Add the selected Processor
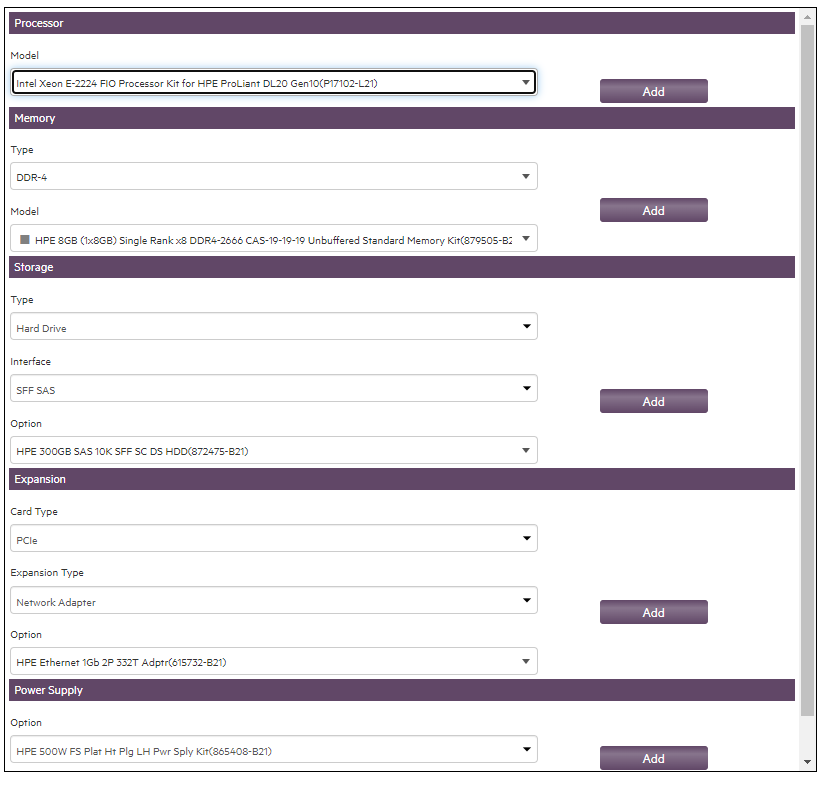This screenshot has height=785, width=824. 654,91
